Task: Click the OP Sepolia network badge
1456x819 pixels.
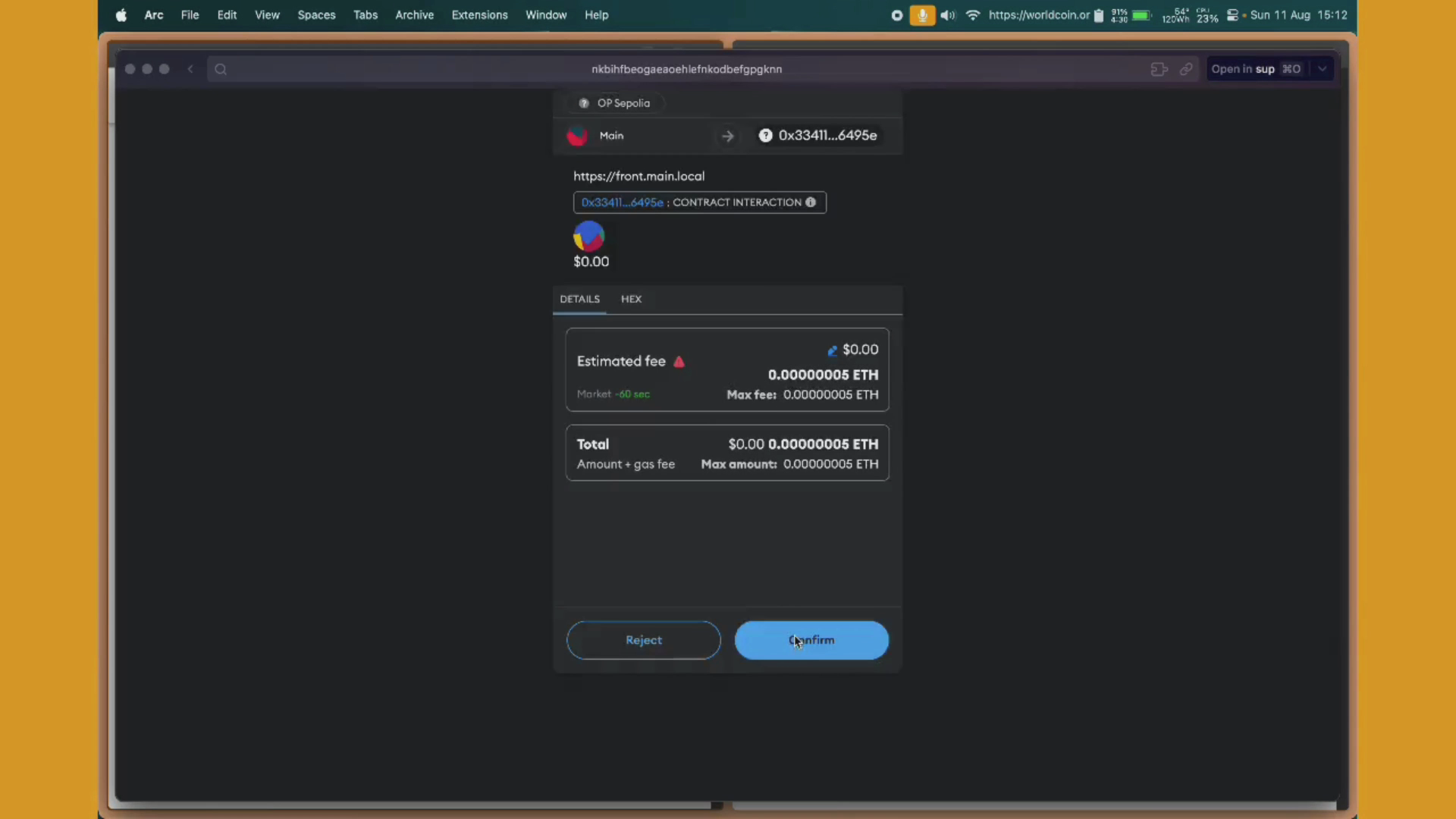Action: click(x=615, y=103)
